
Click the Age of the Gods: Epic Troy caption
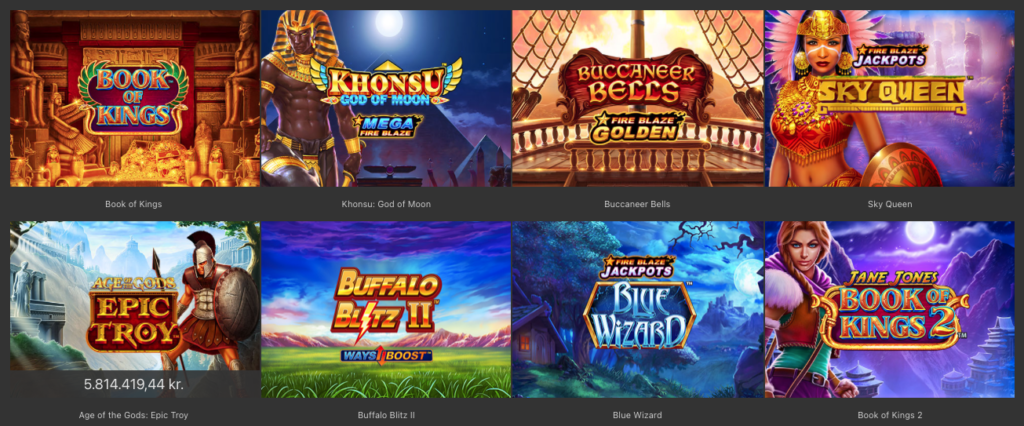tap(133, 415)
